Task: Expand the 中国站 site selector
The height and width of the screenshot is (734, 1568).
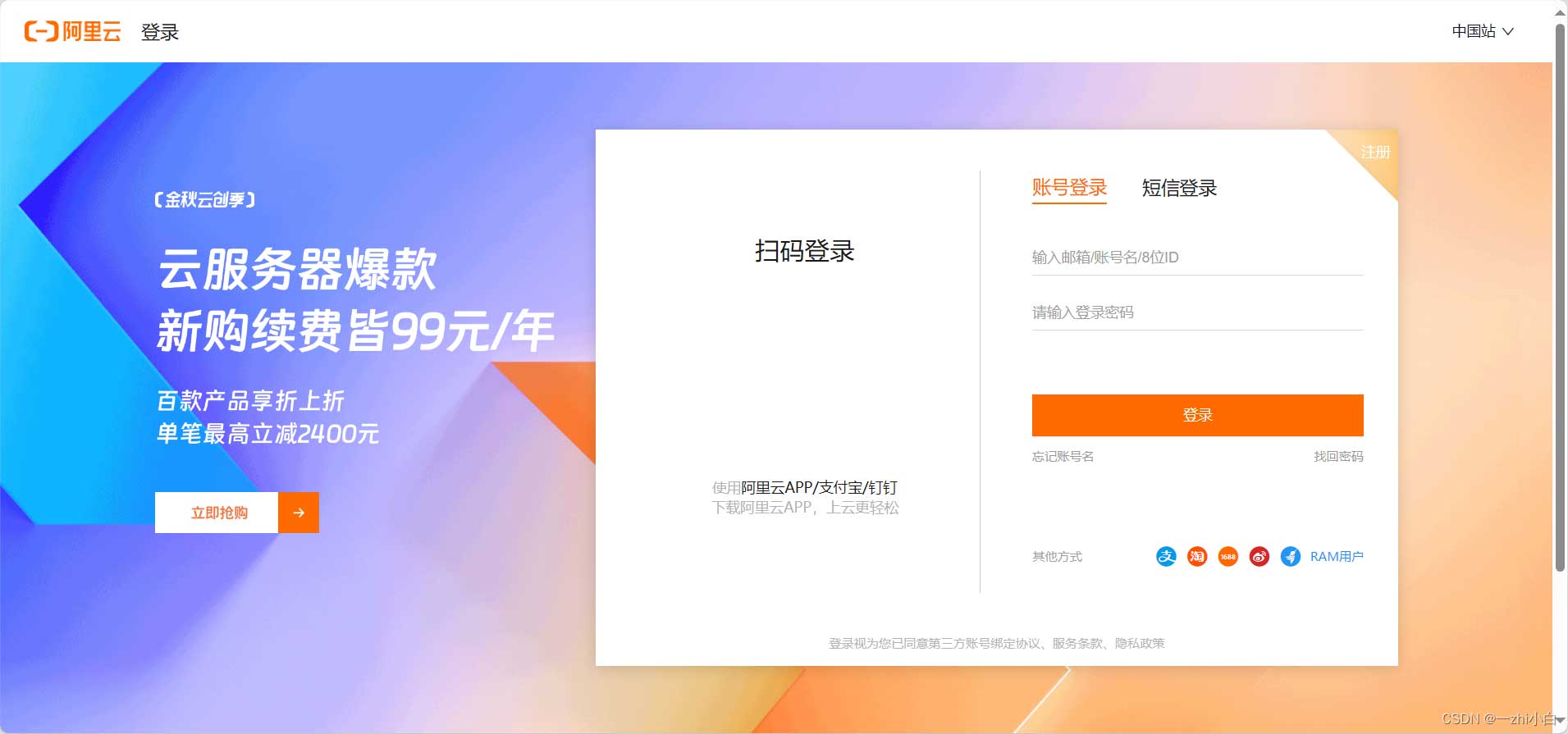Action: (x=1482, y=31)
